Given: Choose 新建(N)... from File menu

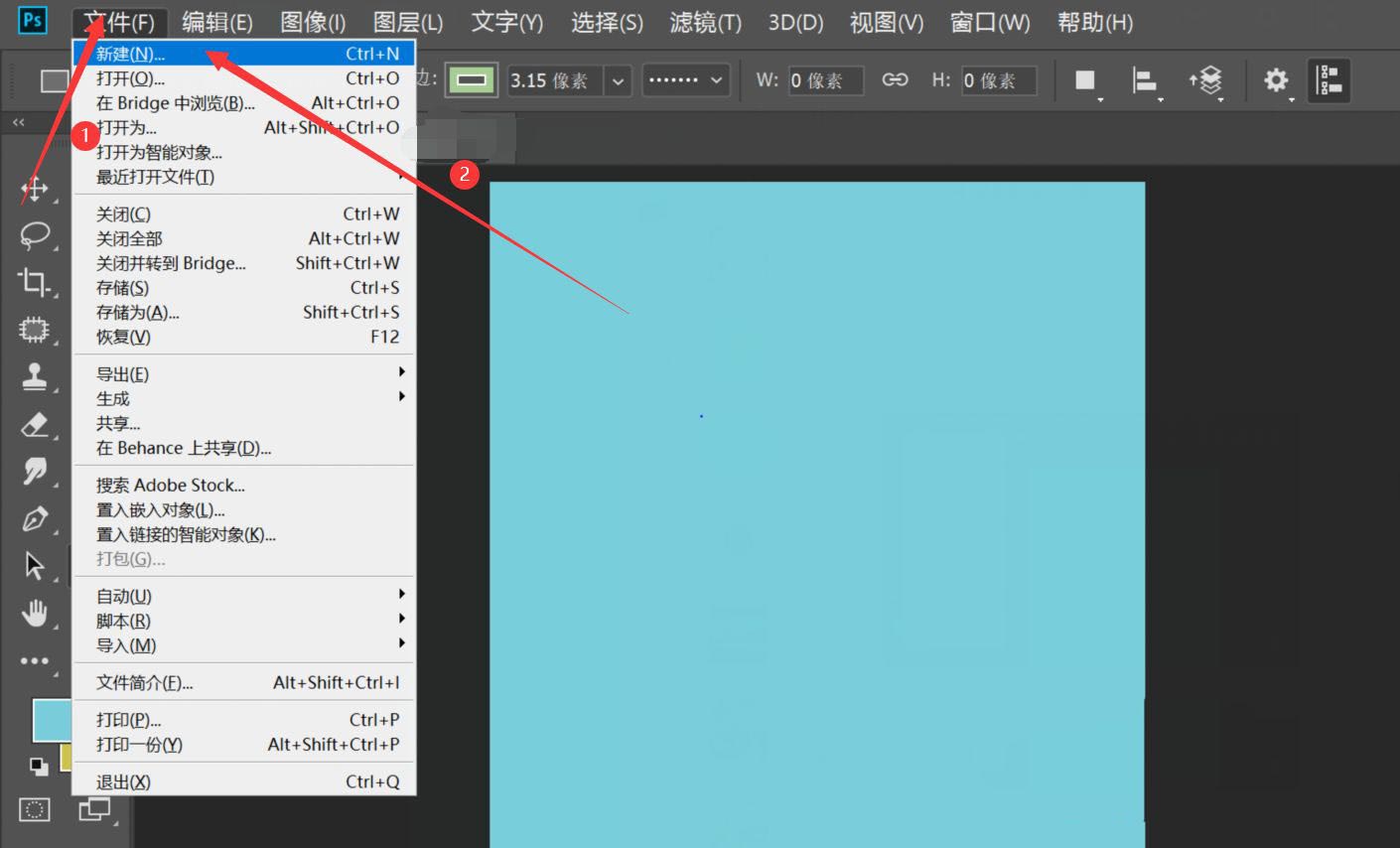Looking at the screenshot, I should point(243,54).
